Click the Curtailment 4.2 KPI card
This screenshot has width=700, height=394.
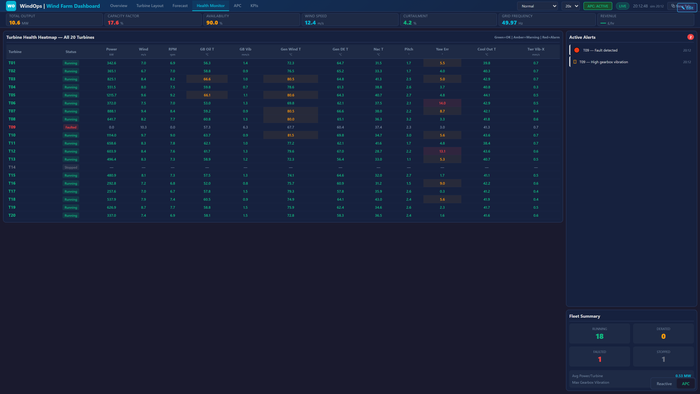[x=448, y=20]
